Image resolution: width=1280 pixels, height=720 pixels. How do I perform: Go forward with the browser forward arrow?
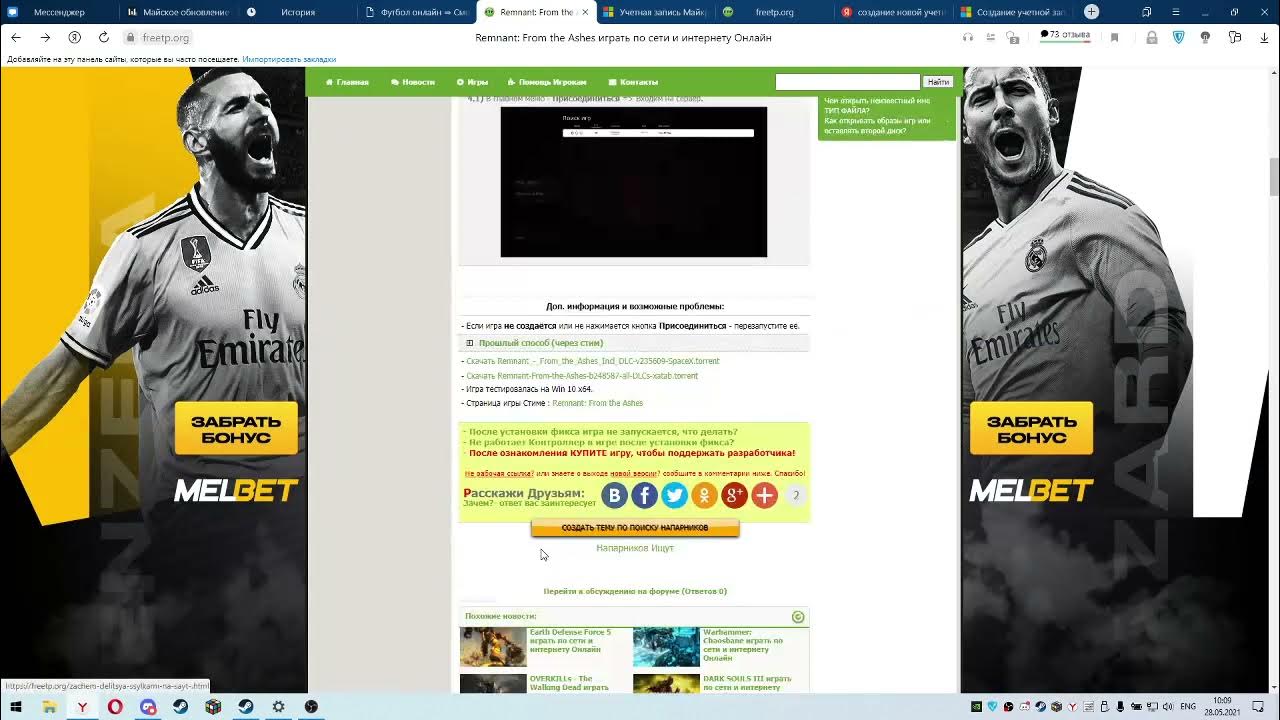45,37
